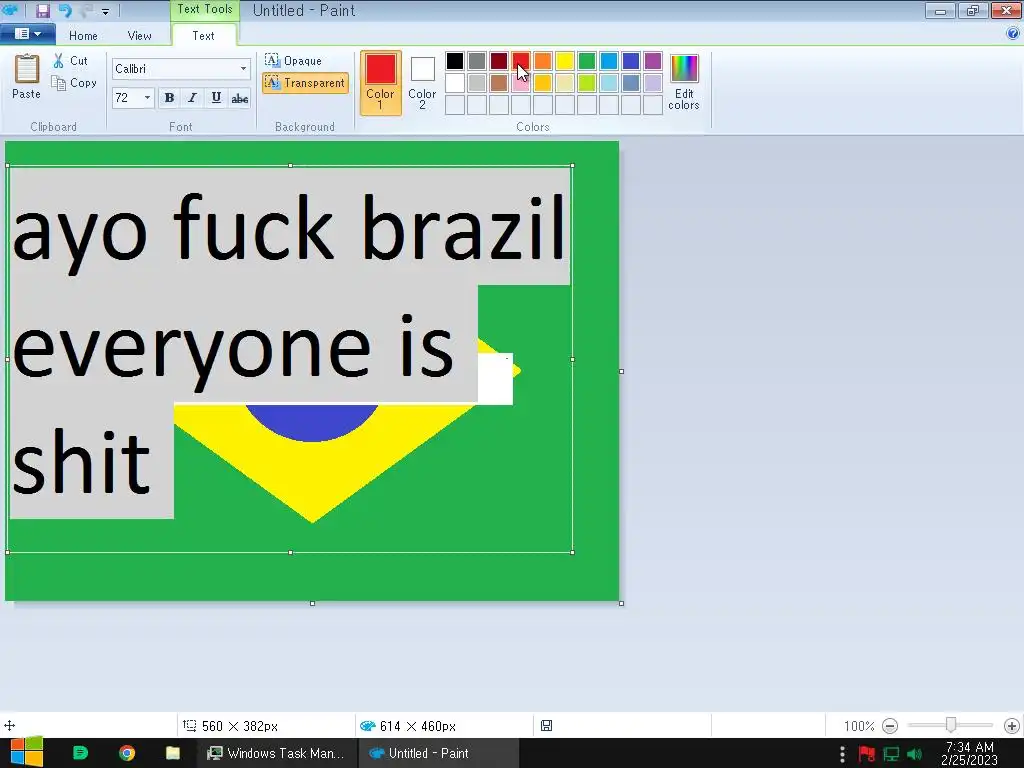Pick turquoise blue color swatch

click(609, 61)
